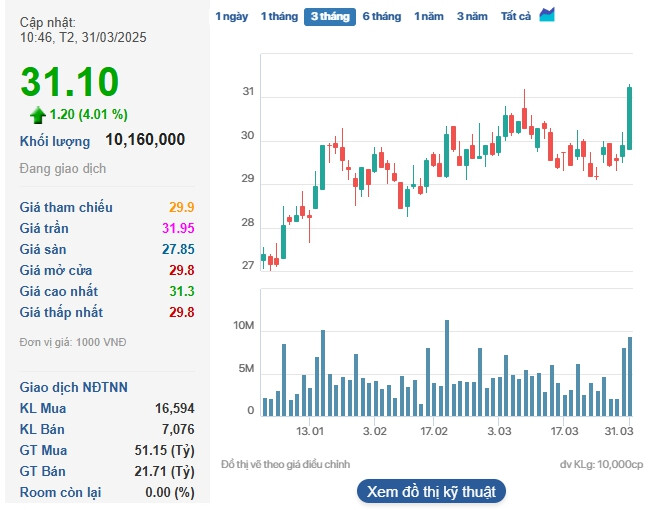Click the Giá trần value 31.95
Viewport: 665px width, 510px height.
click(175, 228)
